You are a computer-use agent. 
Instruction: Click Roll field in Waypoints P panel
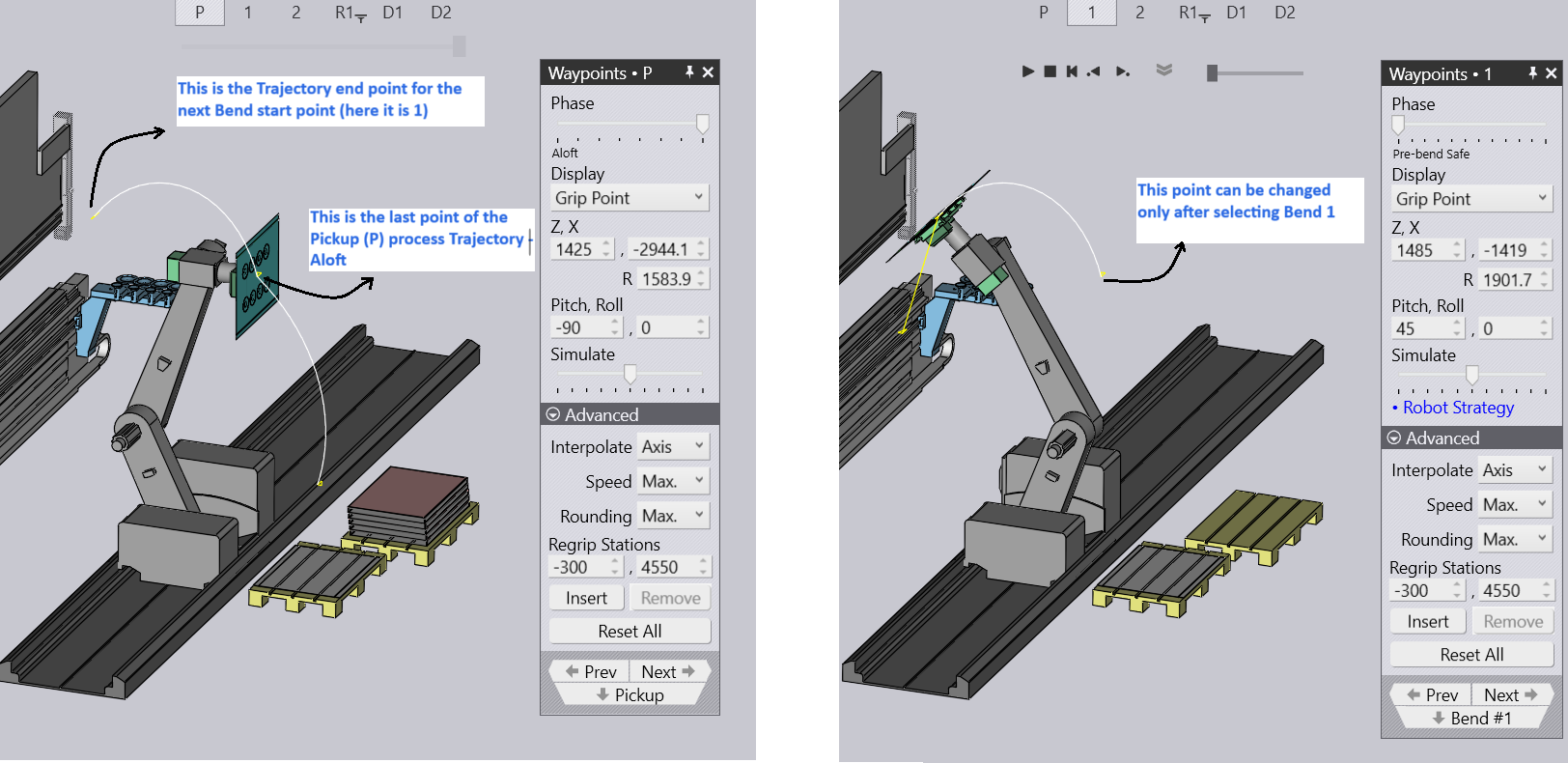[x=672, y=327]
